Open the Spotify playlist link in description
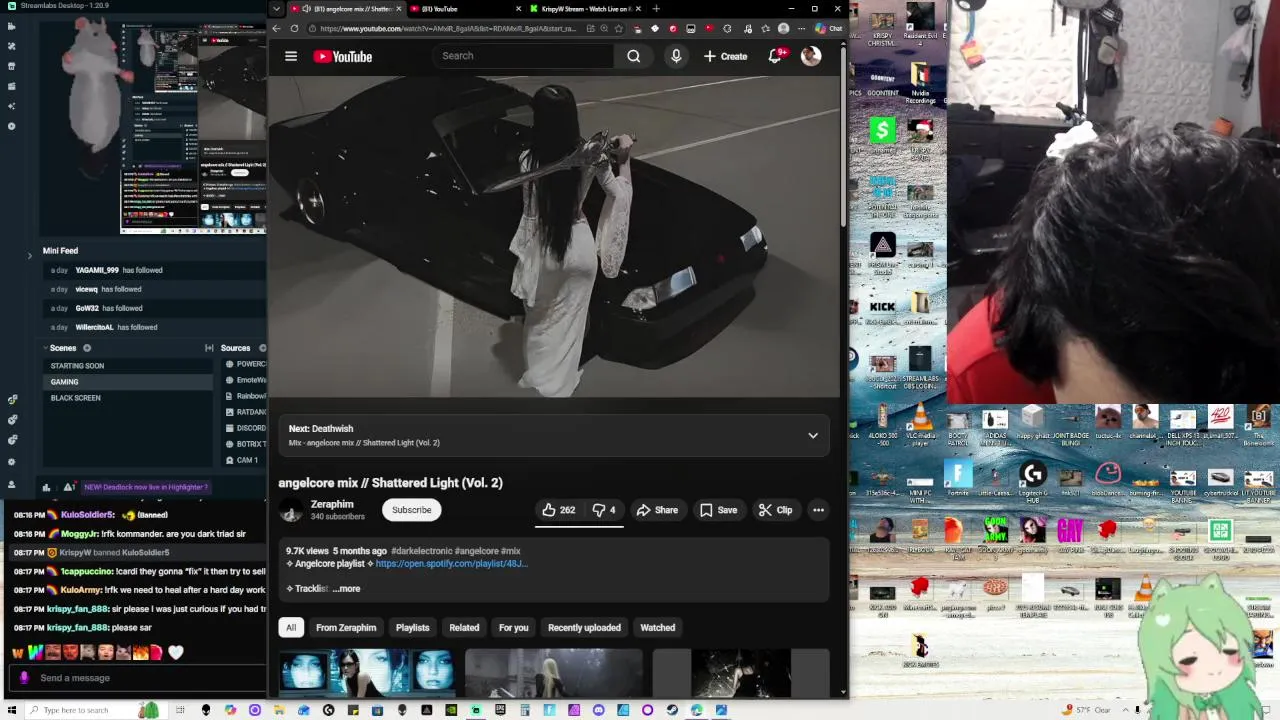Viewport: 1280px width, 720px height. point(451,564)
